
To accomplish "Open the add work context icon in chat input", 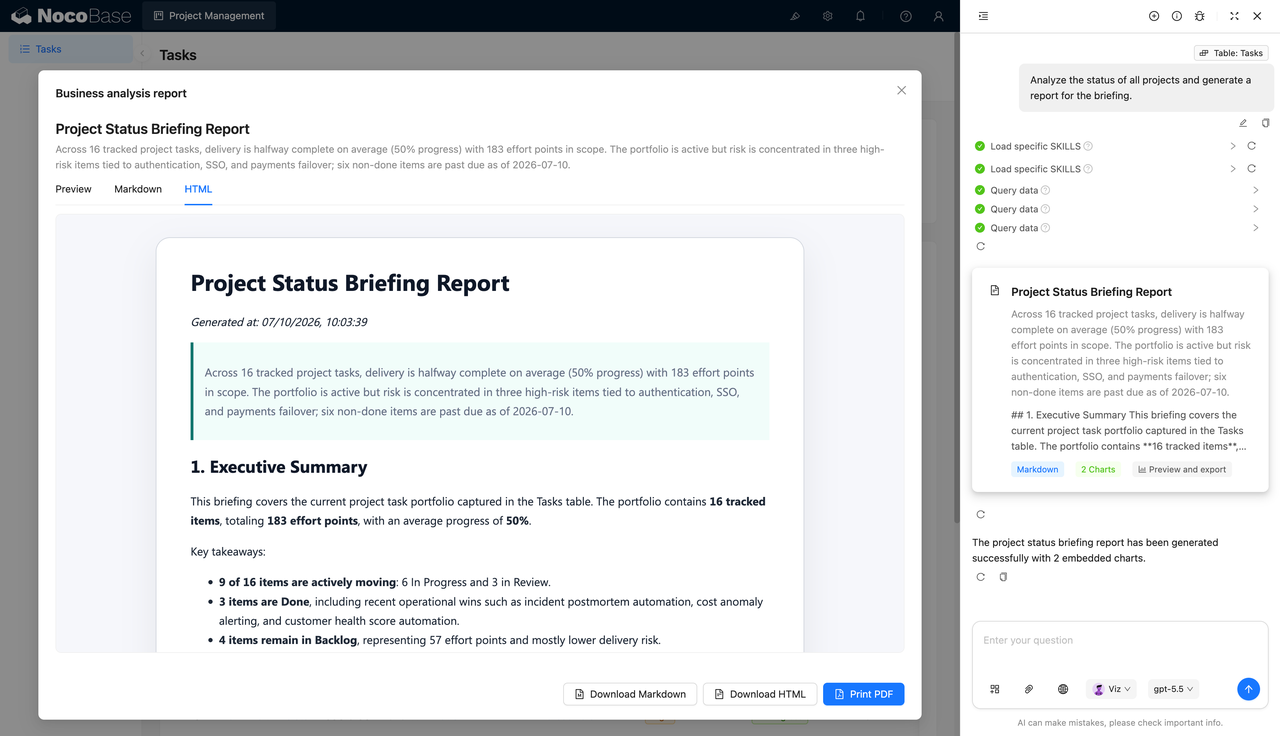I will [995, 689].
